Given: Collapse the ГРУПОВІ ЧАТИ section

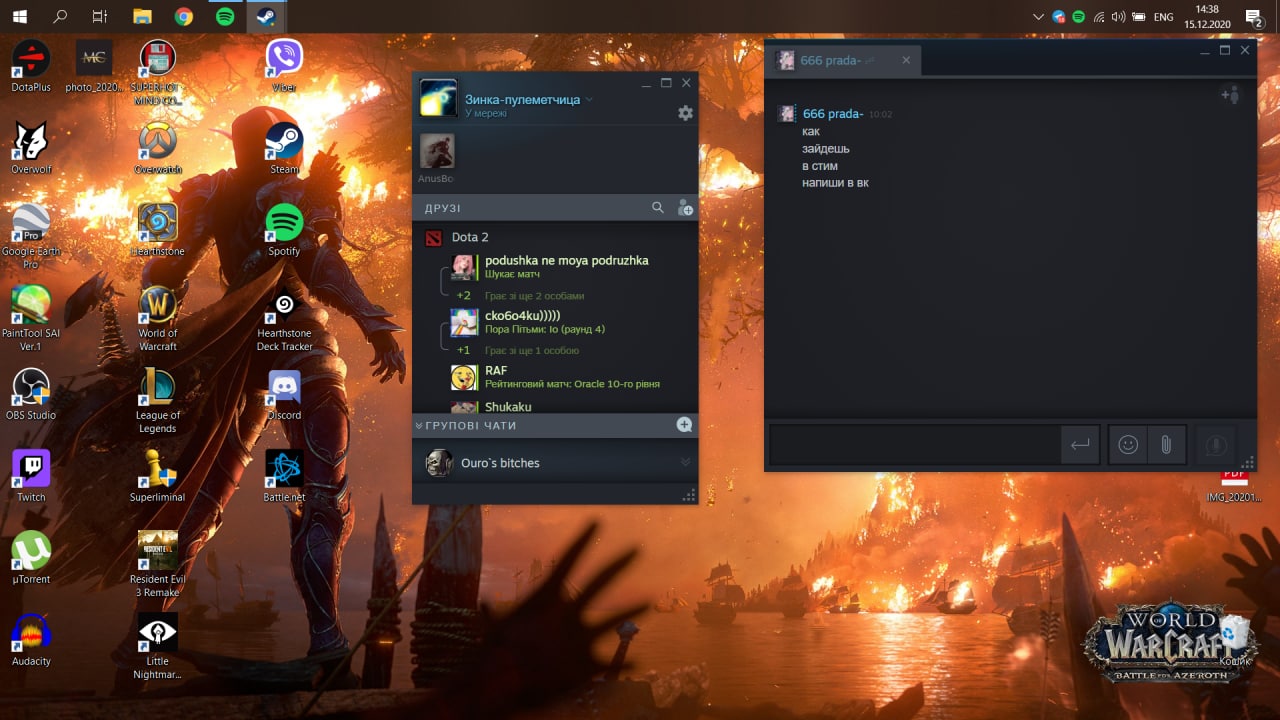Looking at the screenshot, I should click(x=419, y=426).
